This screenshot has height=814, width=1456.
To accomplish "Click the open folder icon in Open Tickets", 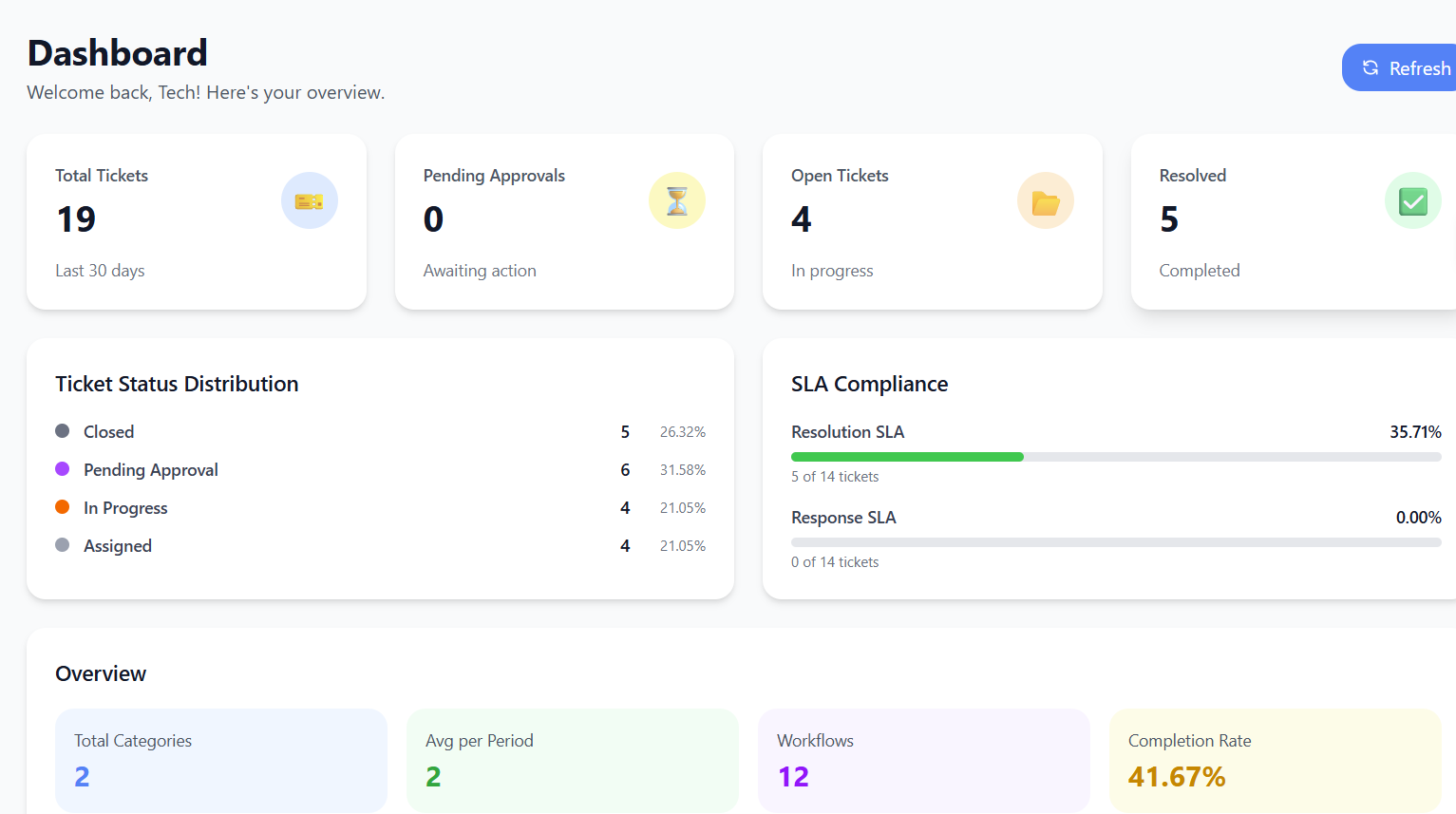I will pyautogui.click(x=1045, y=201).
